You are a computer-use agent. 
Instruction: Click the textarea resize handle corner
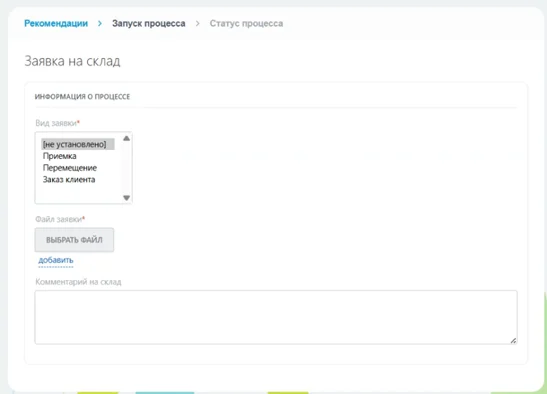click(x=513, y=340)
